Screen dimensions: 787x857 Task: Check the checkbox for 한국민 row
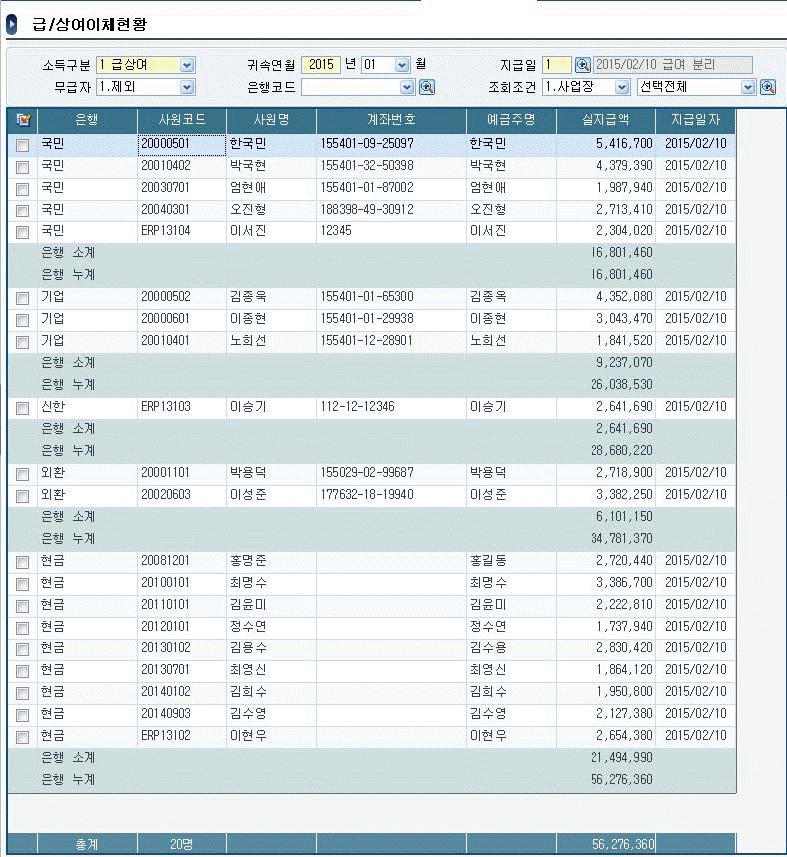coord(22,144)
